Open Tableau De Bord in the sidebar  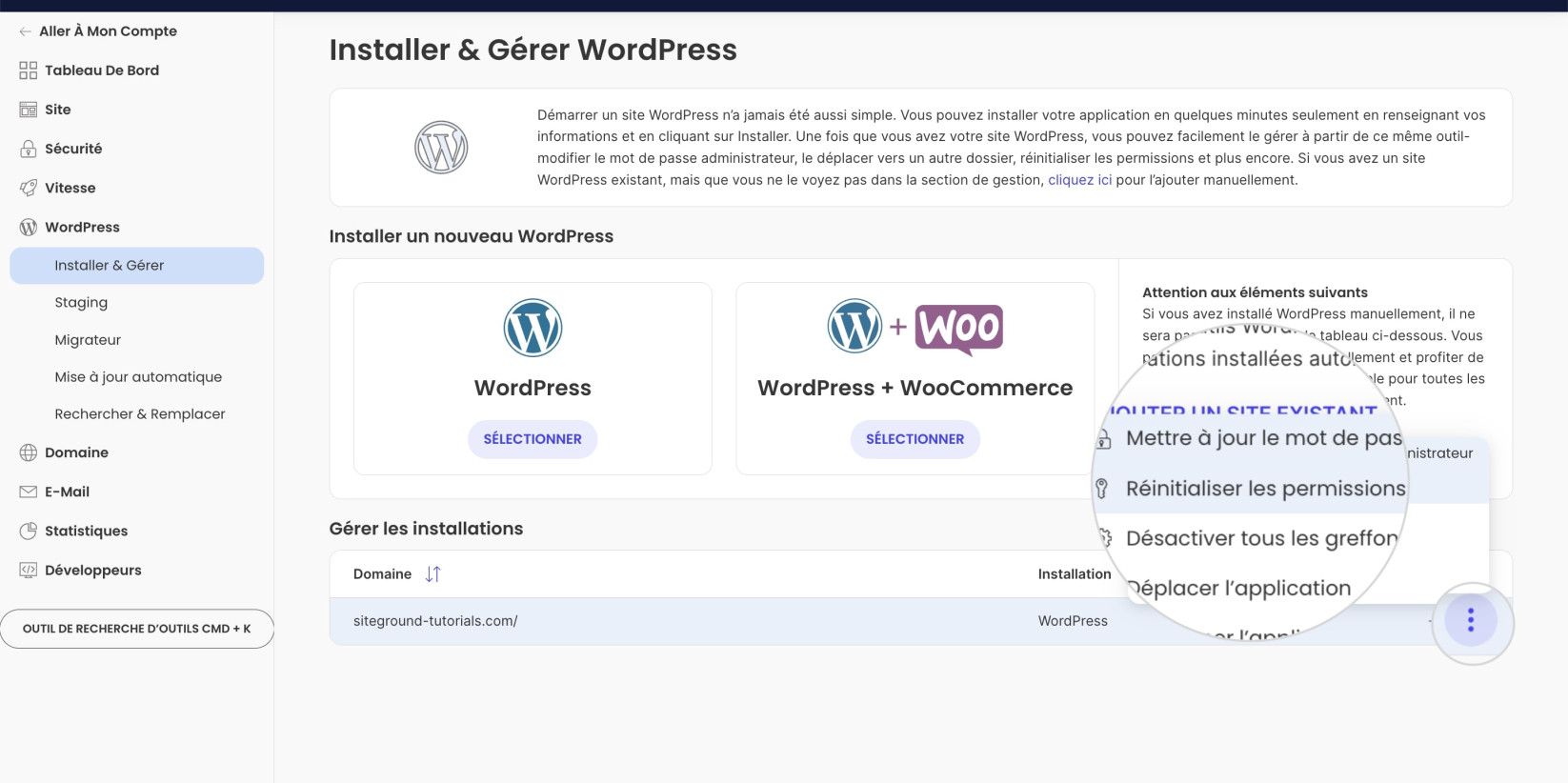coord(102,70)
